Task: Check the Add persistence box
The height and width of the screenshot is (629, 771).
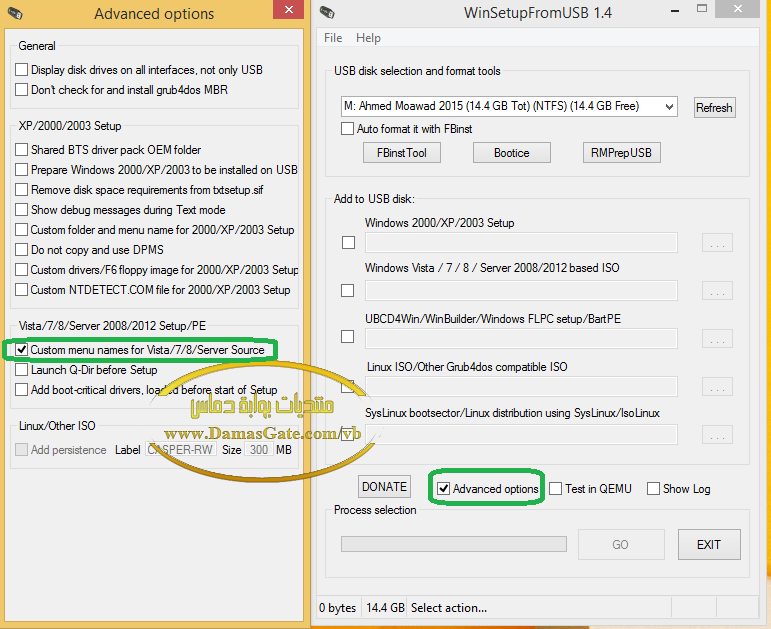Action: (x=21, y=449)
